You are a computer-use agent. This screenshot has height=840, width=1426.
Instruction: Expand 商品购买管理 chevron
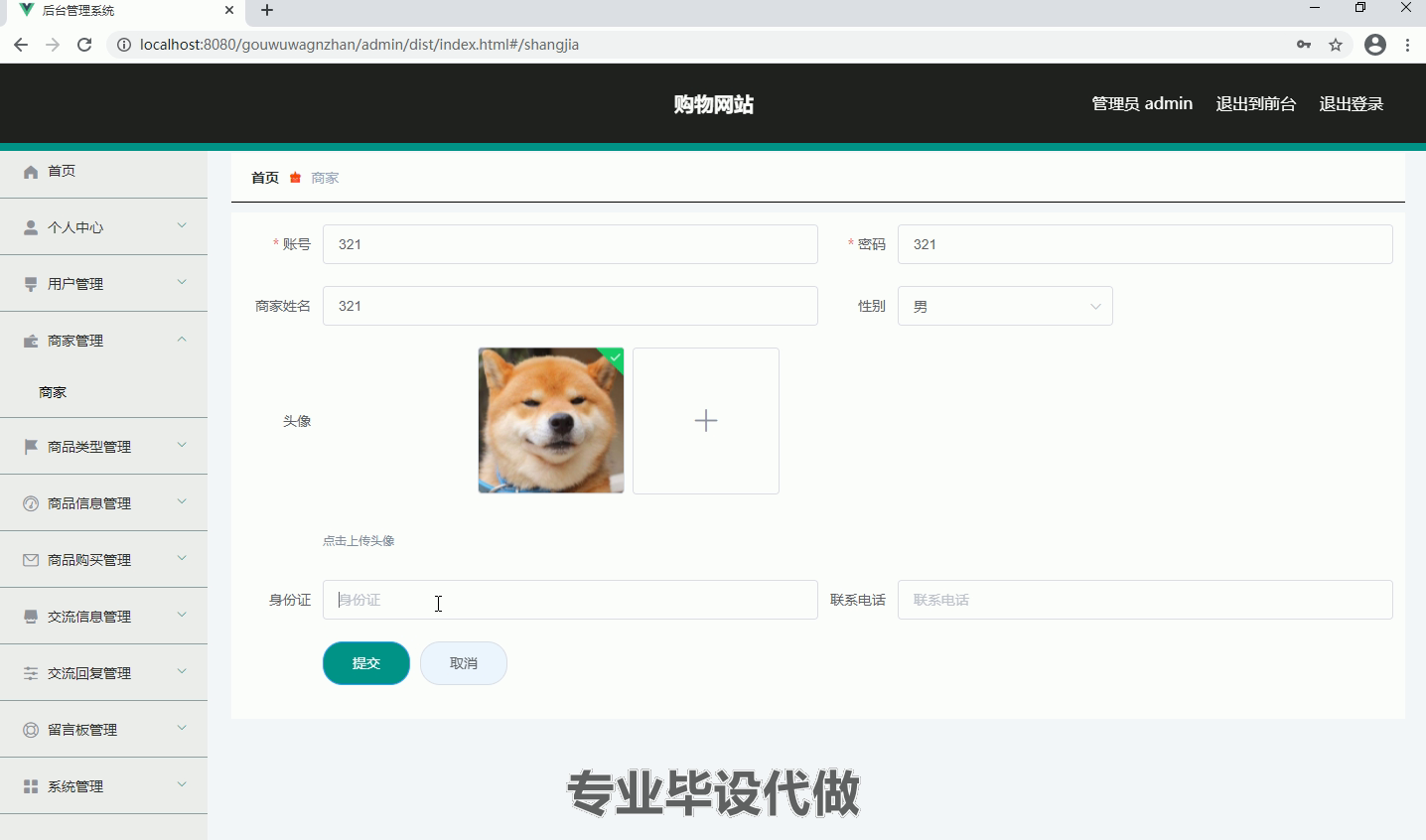point(182,558)
